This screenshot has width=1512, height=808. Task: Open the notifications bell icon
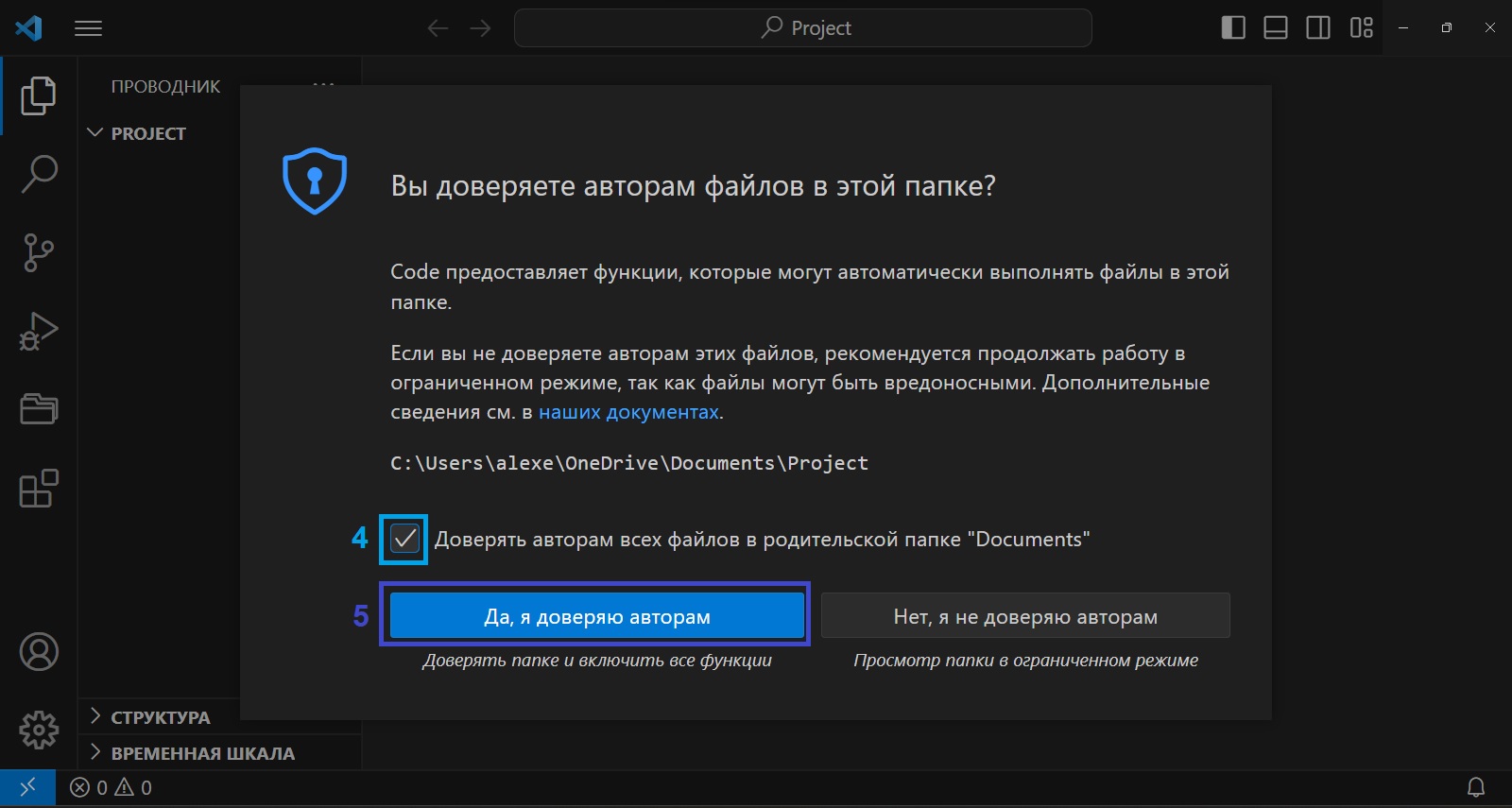point(1475,787)
